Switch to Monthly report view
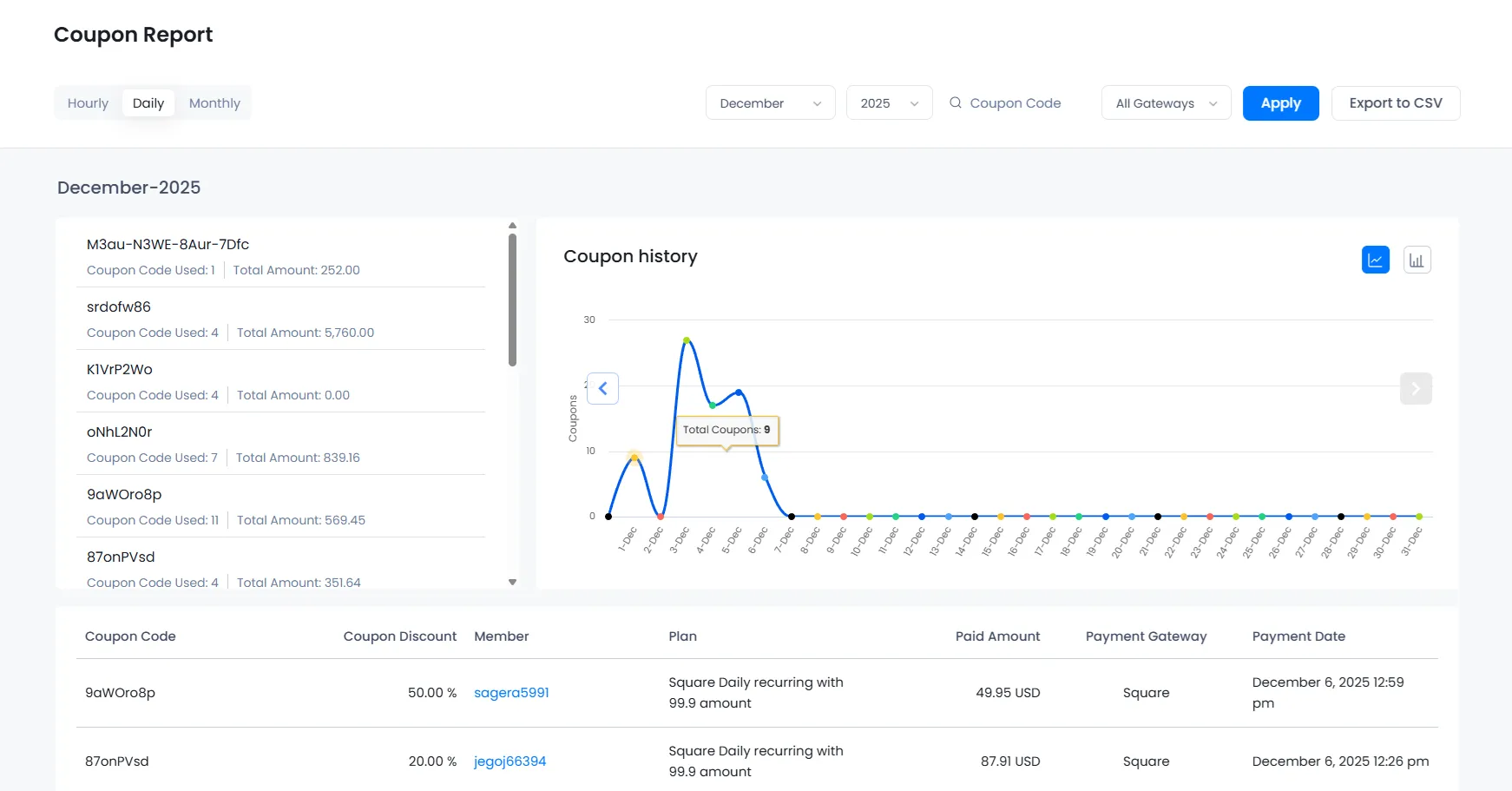 pos(214,102)
